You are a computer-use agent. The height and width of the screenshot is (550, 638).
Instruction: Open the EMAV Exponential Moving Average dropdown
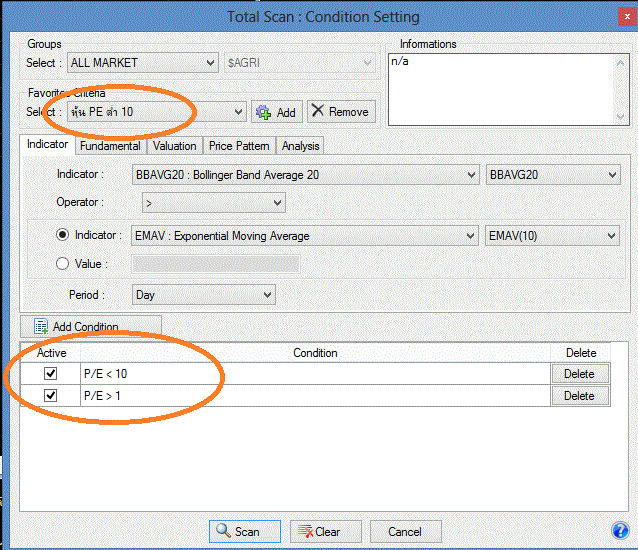pos(304,236)
